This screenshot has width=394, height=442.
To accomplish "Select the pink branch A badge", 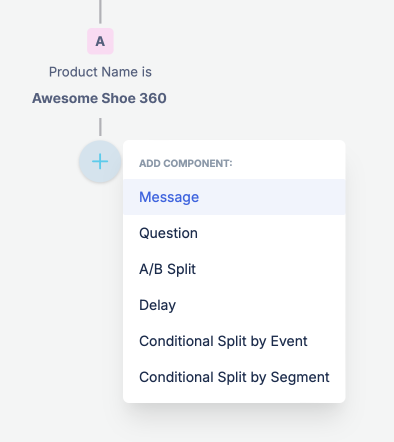I will pos(100,41).
